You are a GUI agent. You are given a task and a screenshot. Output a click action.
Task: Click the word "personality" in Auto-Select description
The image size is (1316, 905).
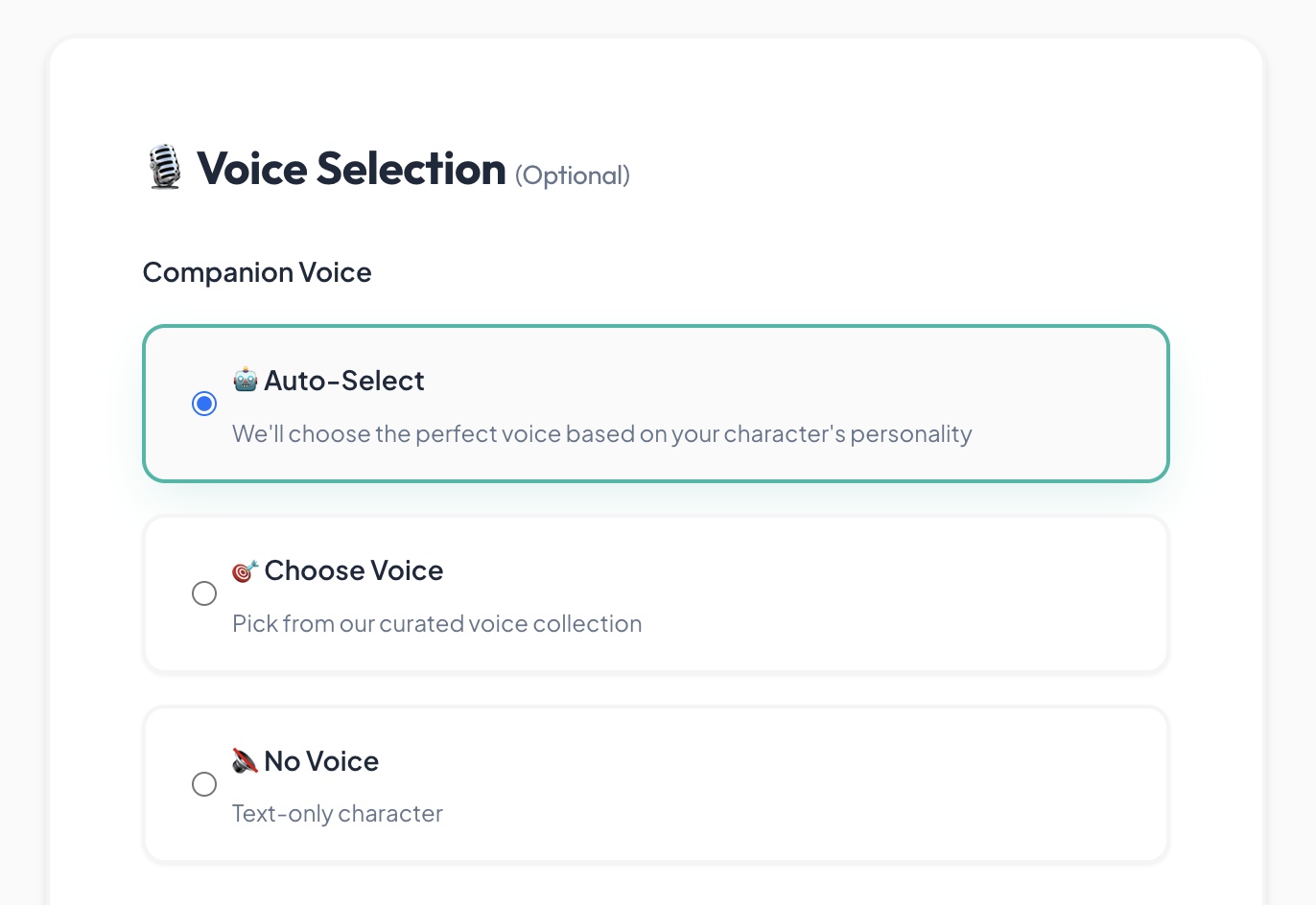pyautogui.click(x=911, y=434)
